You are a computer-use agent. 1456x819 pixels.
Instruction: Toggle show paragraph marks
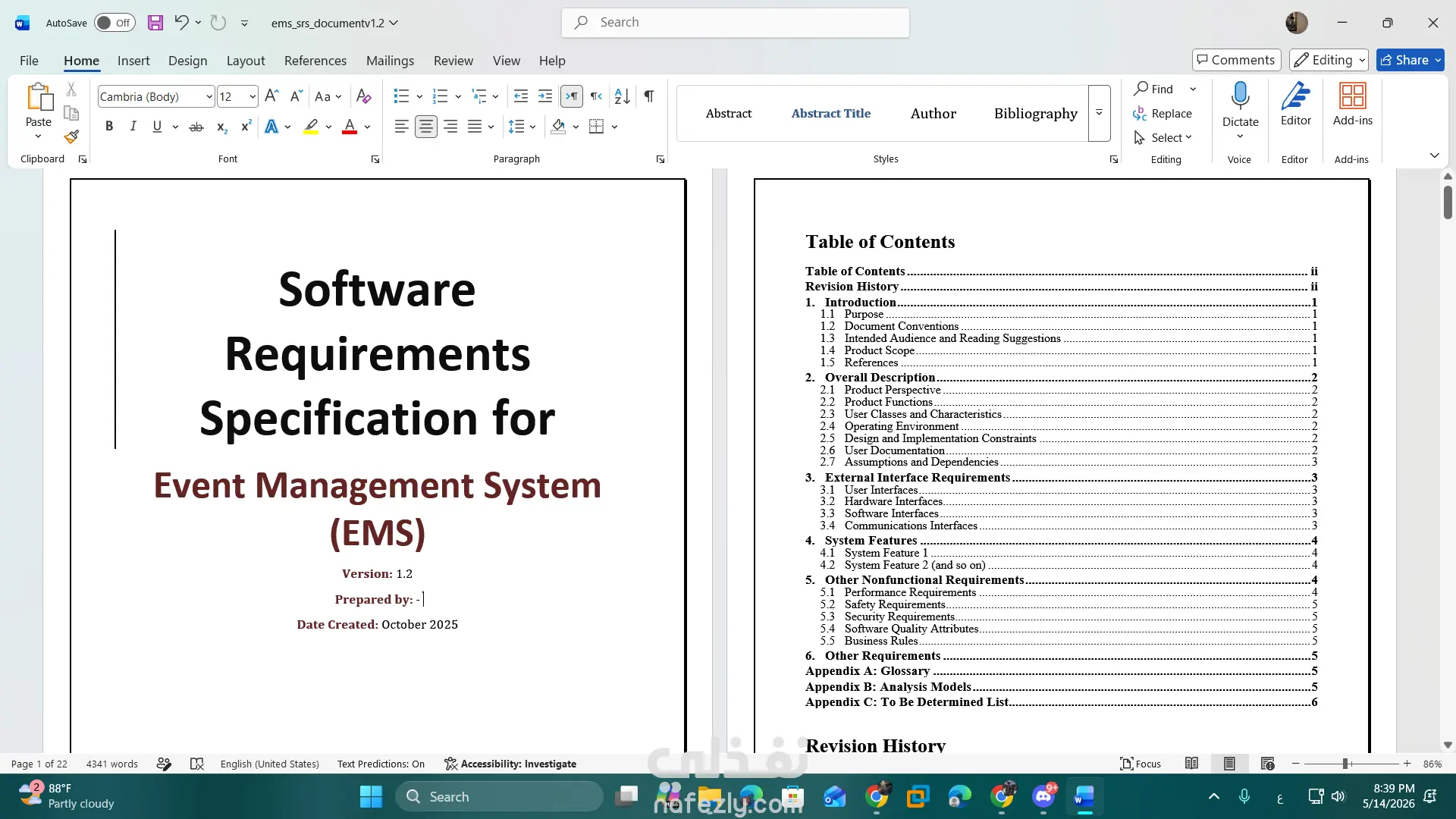[x=649, y=96]
